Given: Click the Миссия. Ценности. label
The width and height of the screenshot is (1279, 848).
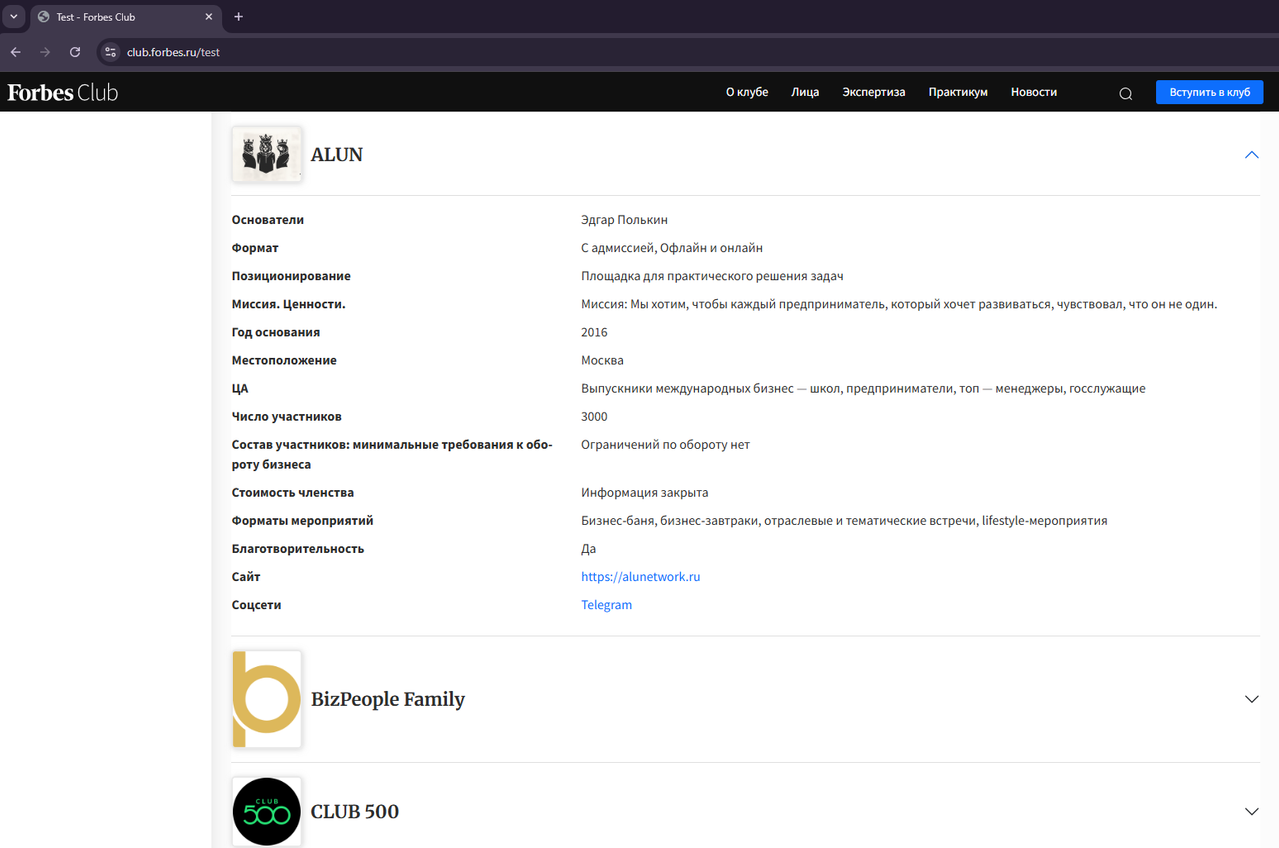Looking at the screenshot, I should click(289, 304).
